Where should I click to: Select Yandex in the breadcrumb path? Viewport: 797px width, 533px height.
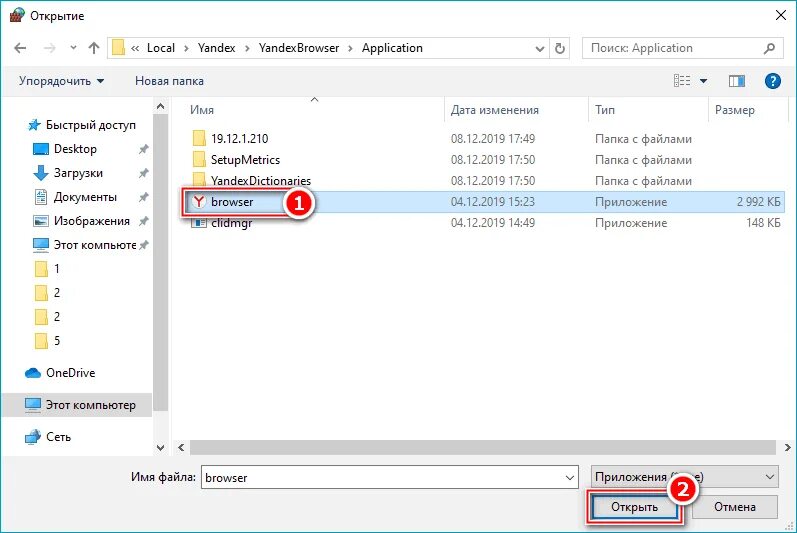pyautogui.click(x=217, y=48)
